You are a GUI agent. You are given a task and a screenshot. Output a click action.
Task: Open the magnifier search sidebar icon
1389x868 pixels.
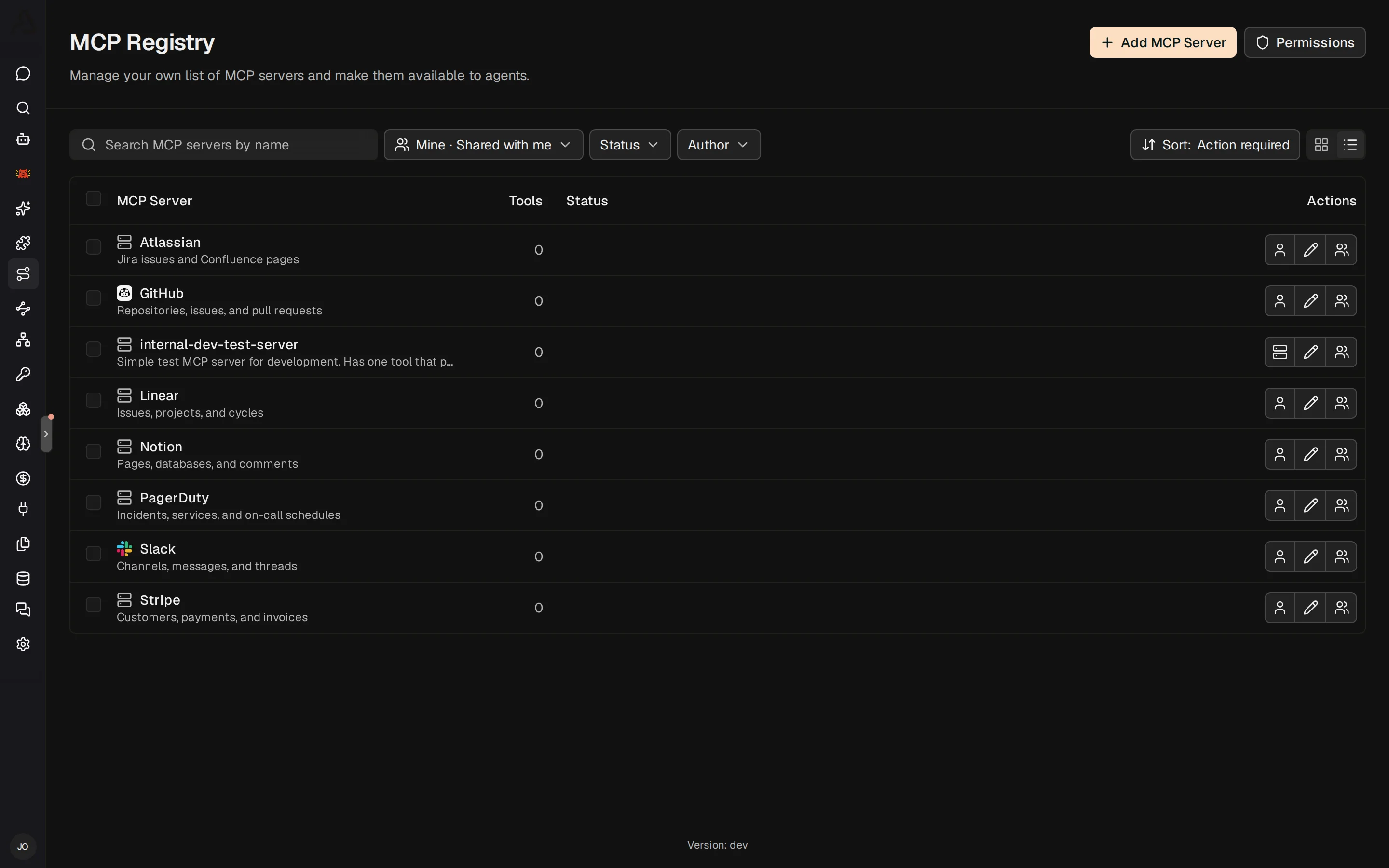tap(23, 108)
